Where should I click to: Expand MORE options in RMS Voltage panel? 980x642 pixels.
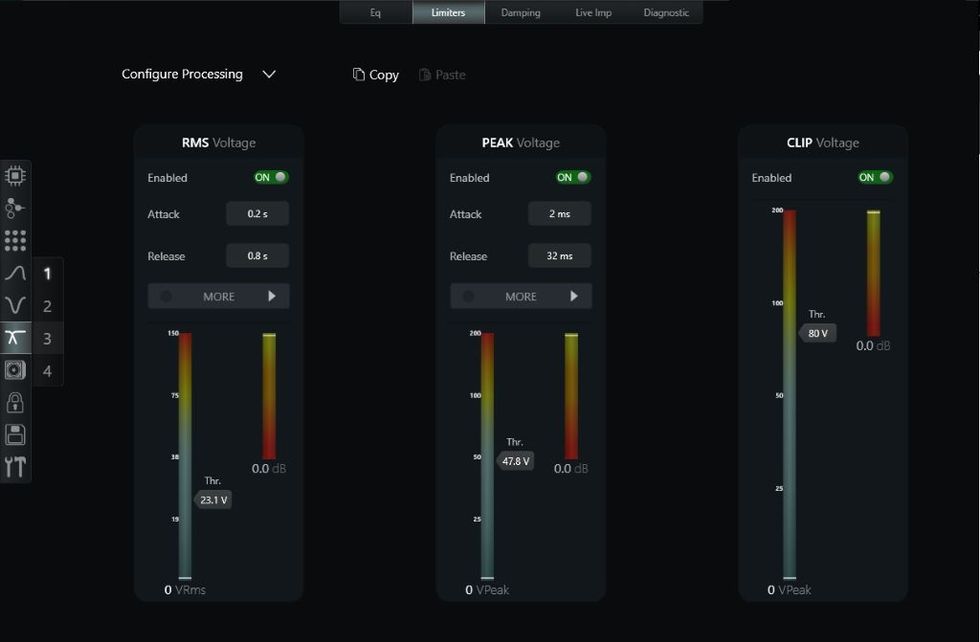coord(218,296)
